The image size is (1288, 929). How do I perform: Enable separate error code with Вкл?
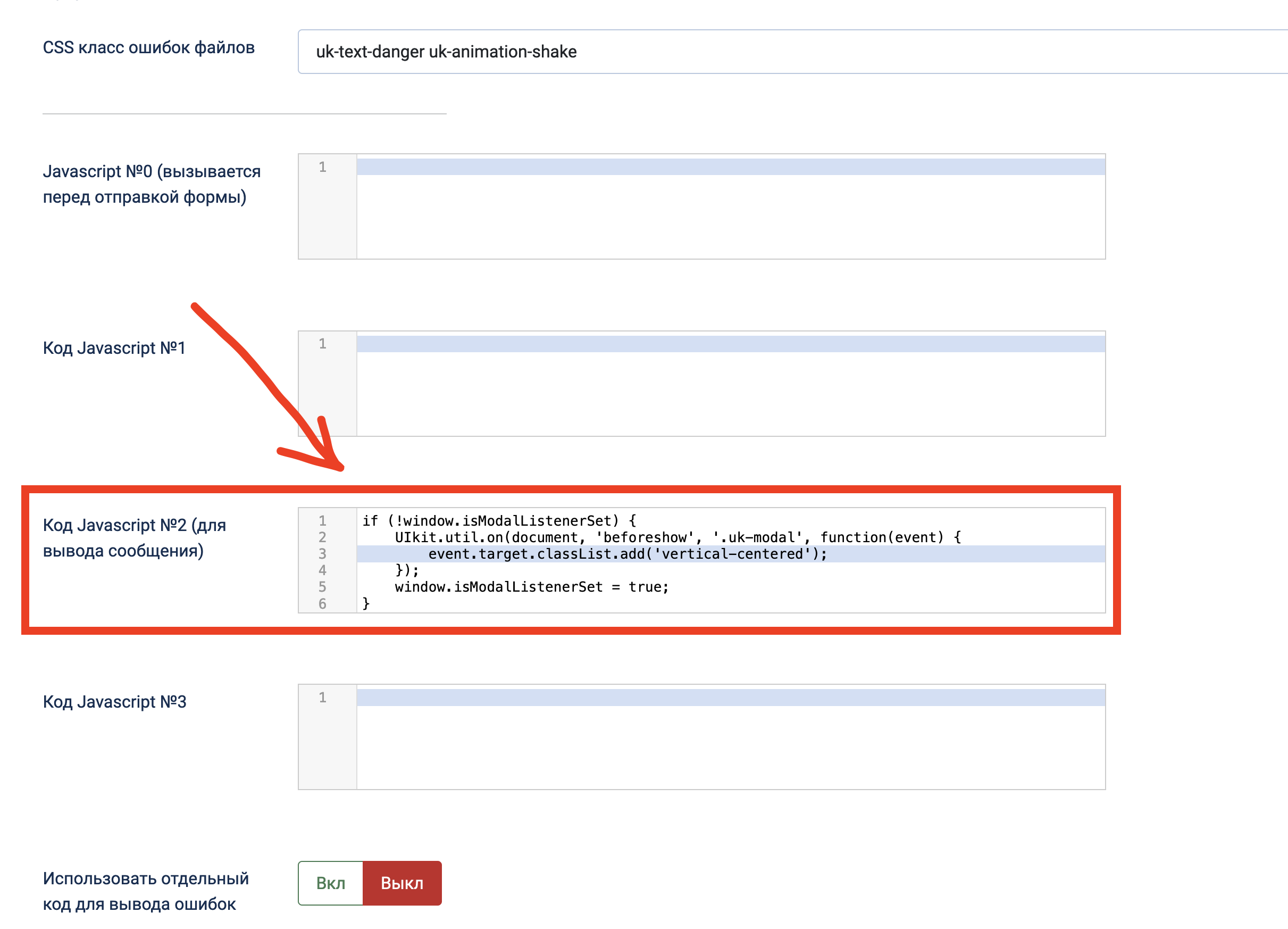pyautogui.click(x=331, y=883)
